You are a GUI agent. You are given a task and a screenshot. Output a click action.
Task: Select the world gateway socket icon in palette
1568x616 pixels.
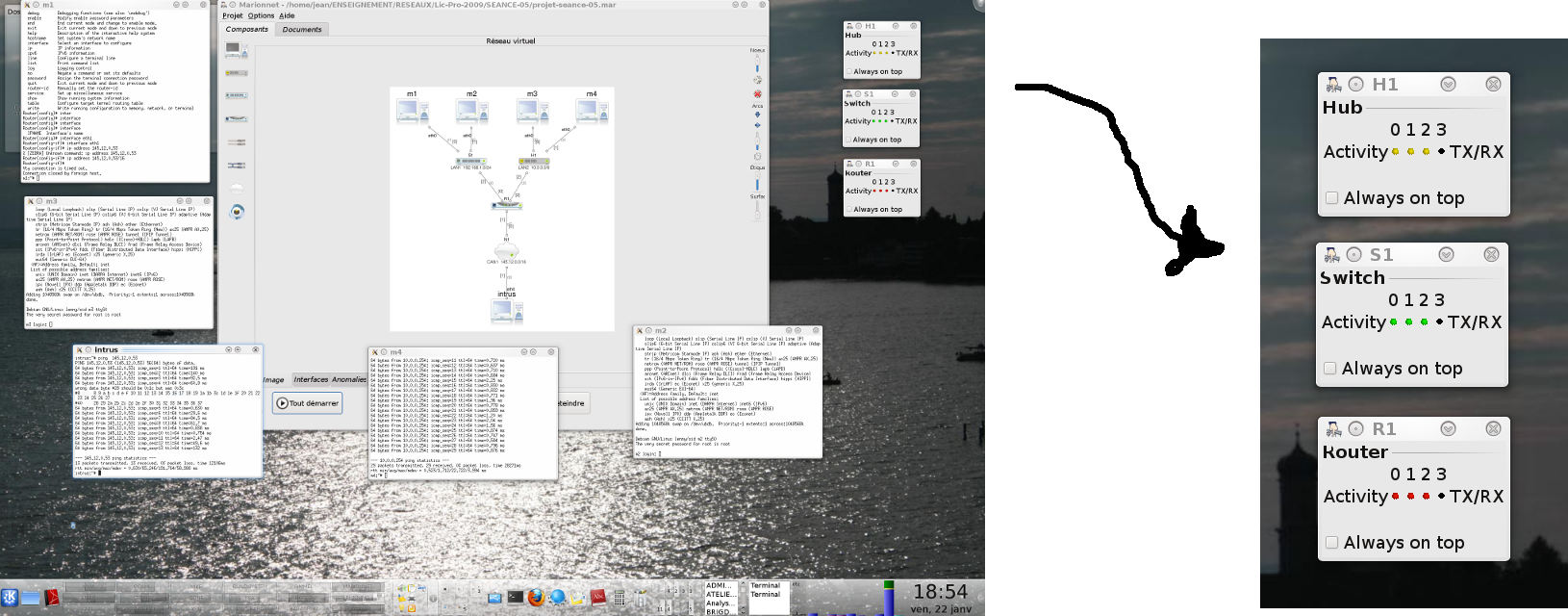coord(237,212)
